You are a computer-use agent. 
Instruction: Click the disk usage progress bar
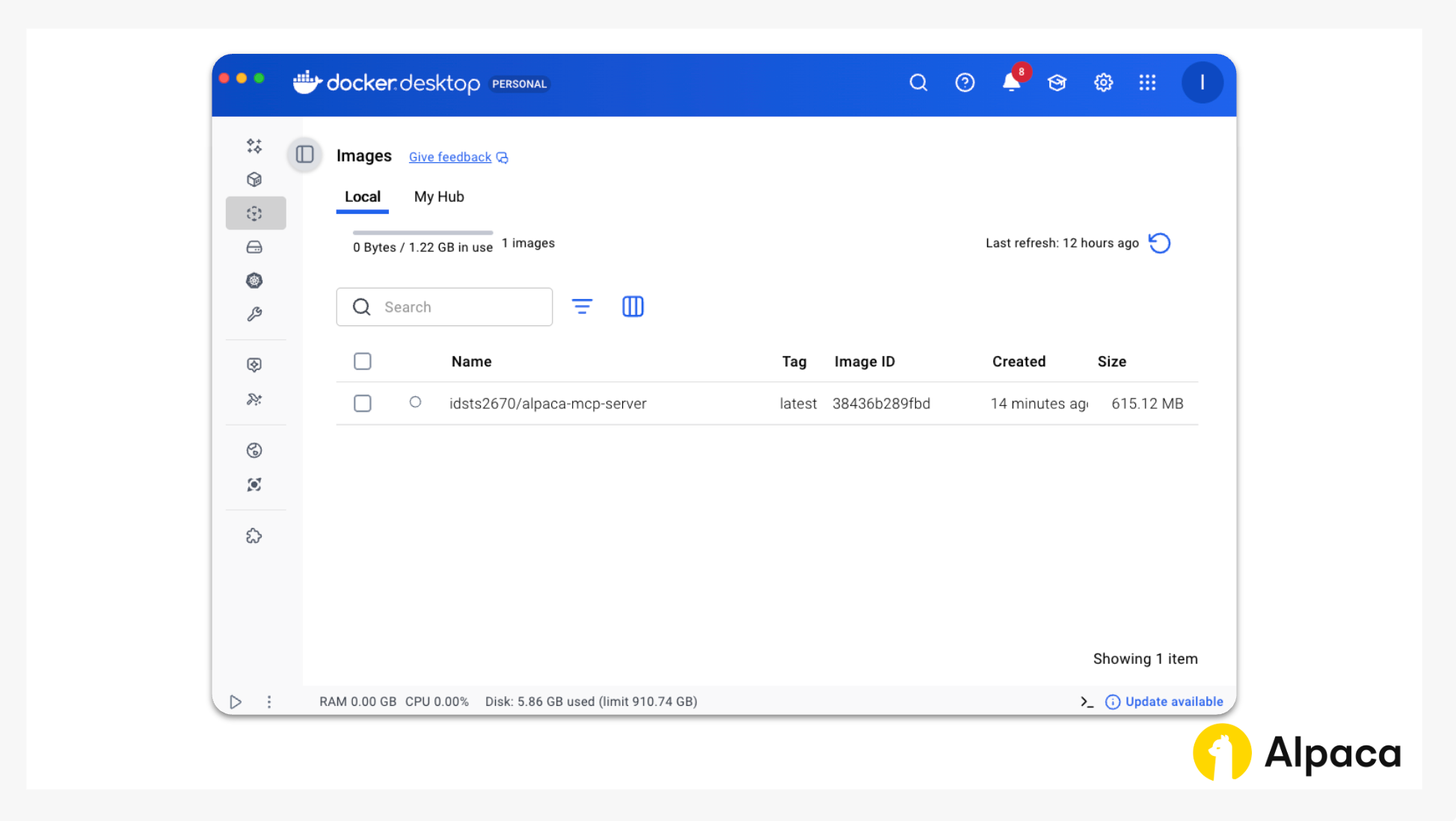point(423,233)
